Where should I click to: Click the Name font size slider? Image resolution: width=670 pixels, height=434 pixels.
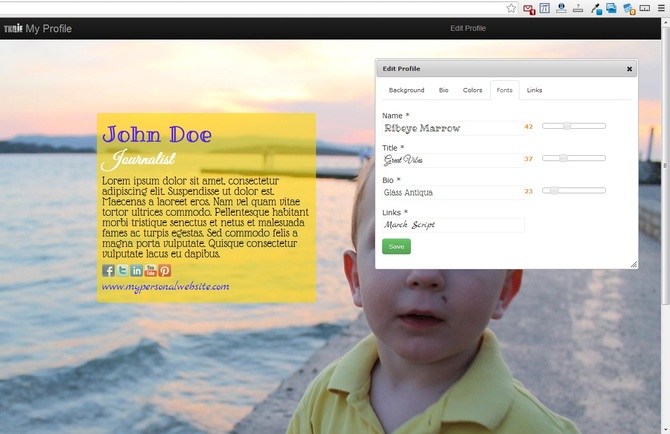pos(574,126)
